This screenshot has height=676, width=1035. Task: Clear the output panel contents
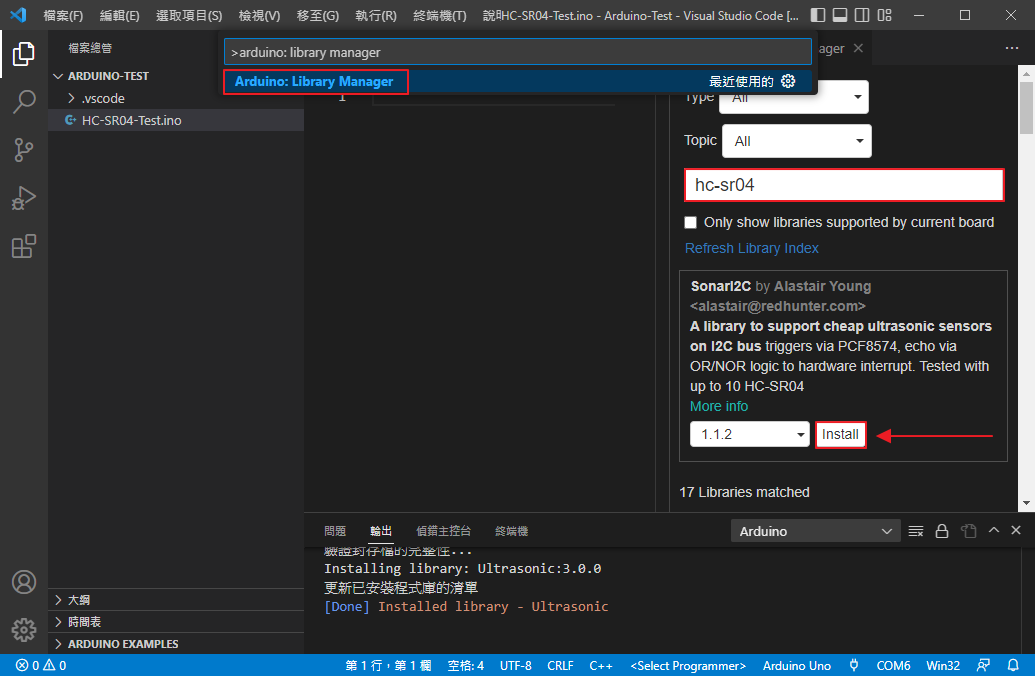pyautogui.click(x=916, y=531)
